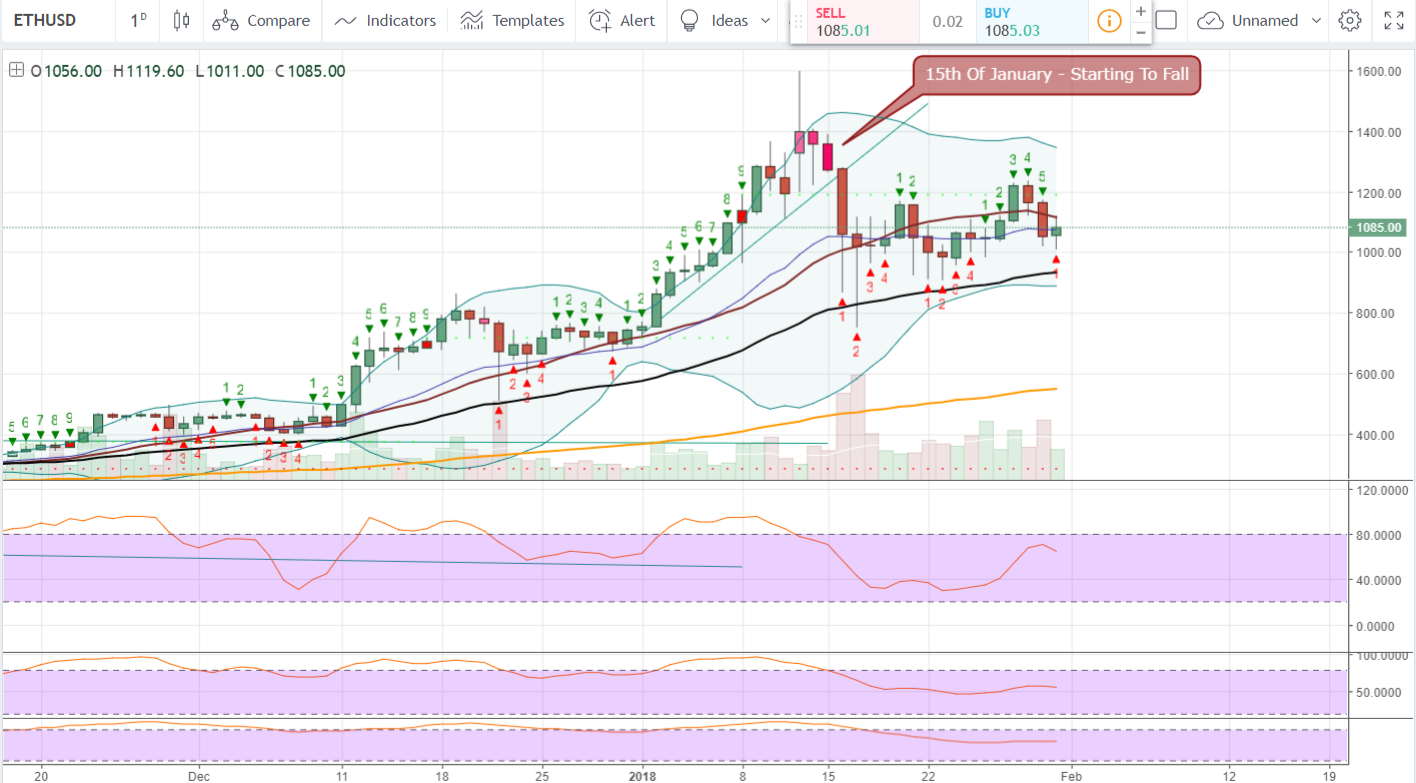The height and width of the screenshot is (783, 1416).
Task: Open the orange order info icon
Action: pyautogui.click(x=1109, y=21)
